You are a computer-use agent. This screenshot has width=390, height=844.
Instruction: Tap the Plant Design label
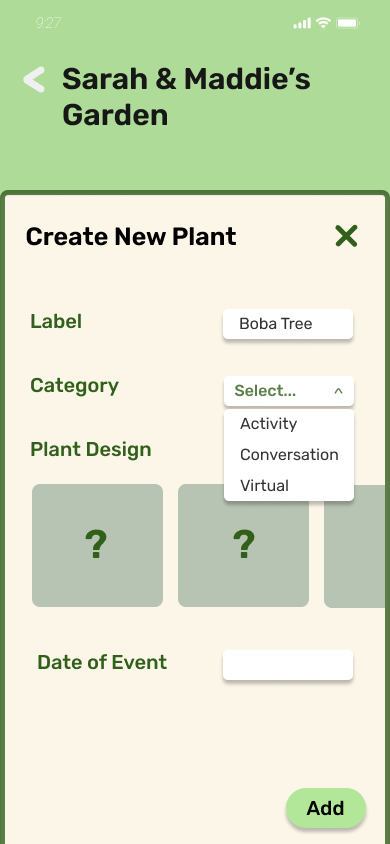point(91,449)
